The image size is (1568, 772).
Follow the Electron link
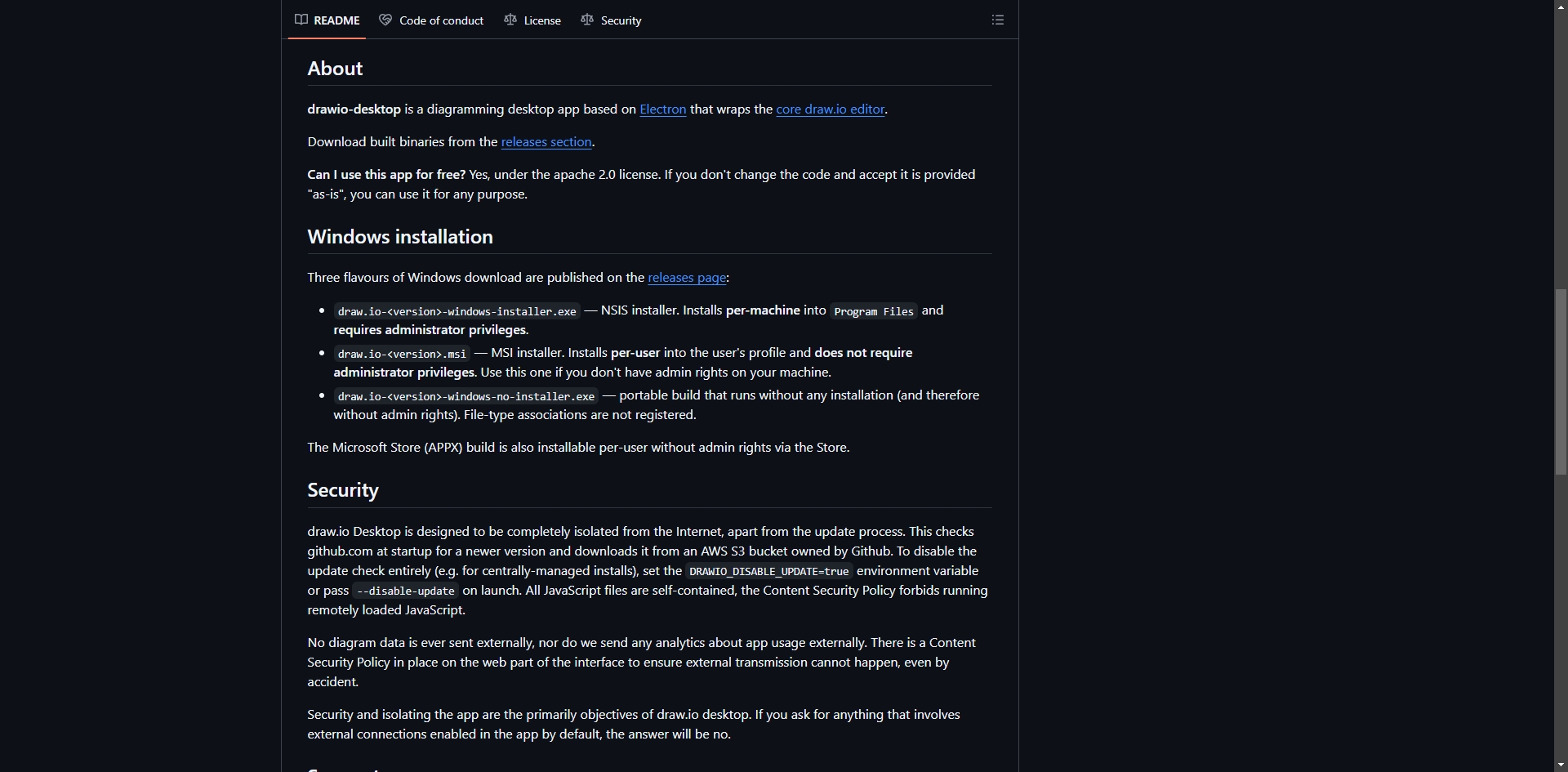coord(662,109)
